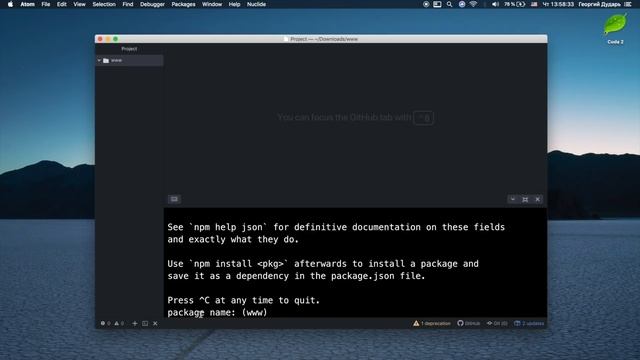Image resolution: width=640 pixels, height=360 pixels.
Task: Open the Wi-Fi menu bar icon
Action: (x=473, y=4)
